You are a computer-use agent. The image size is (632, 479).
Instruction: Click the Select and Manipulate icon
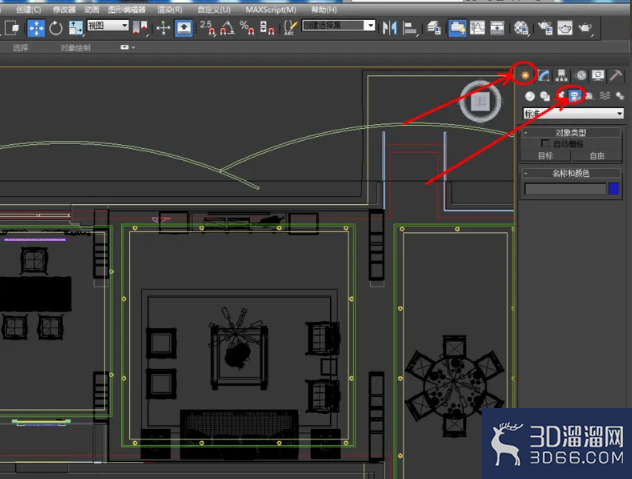click(x=163, y=28)
